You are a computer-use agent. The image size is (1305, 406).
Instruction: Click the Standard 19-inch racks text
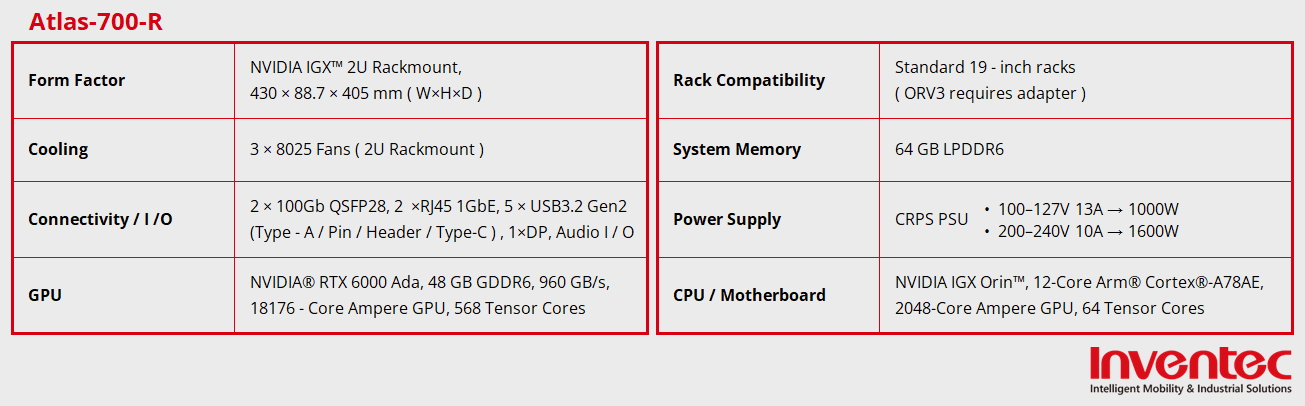(x=985, y=68)
